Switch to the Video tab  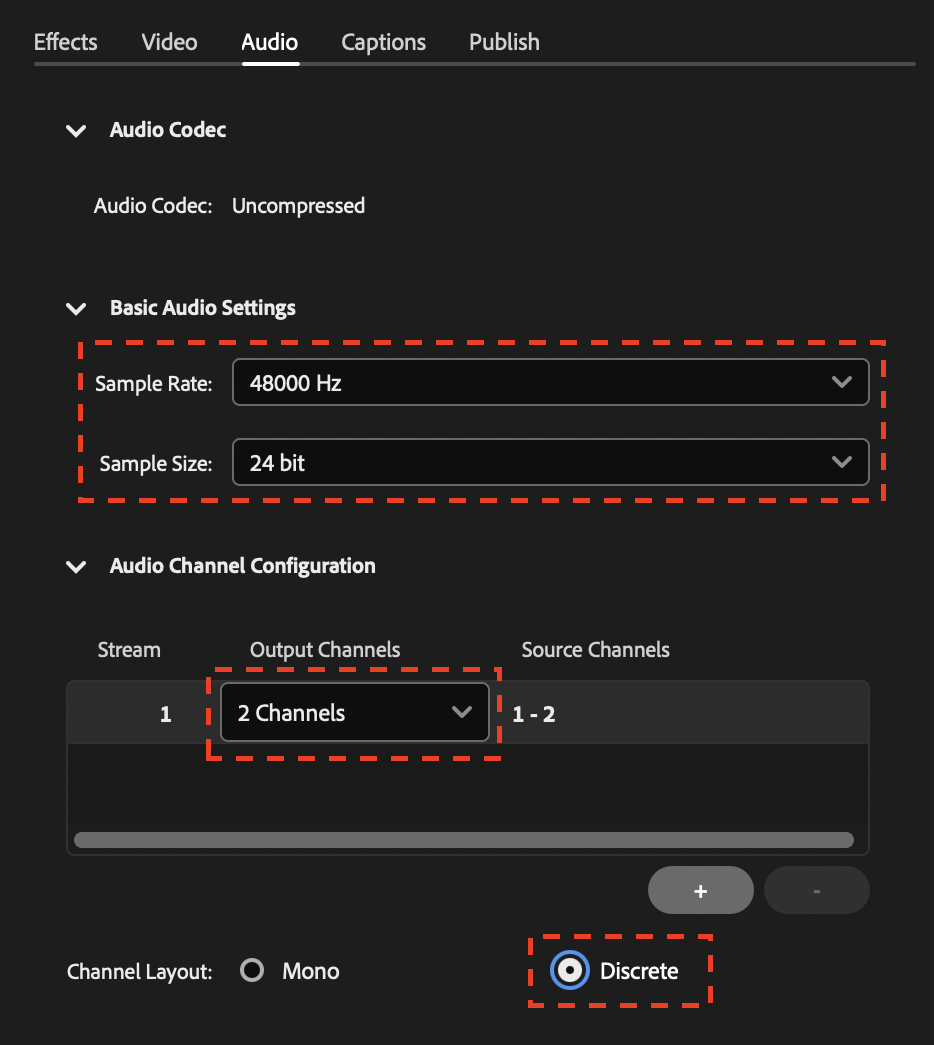[x=168, y=42]
